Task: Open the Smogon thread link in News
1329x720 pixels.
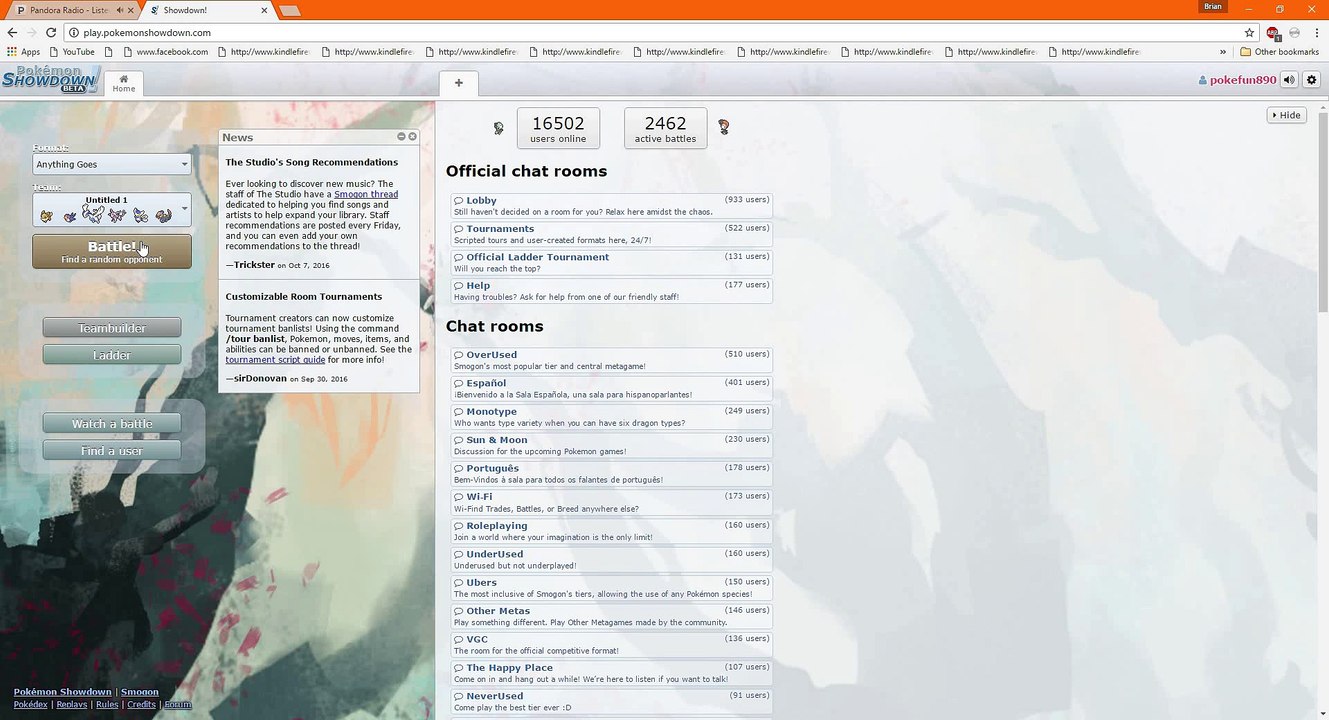Action: [366, 194]
